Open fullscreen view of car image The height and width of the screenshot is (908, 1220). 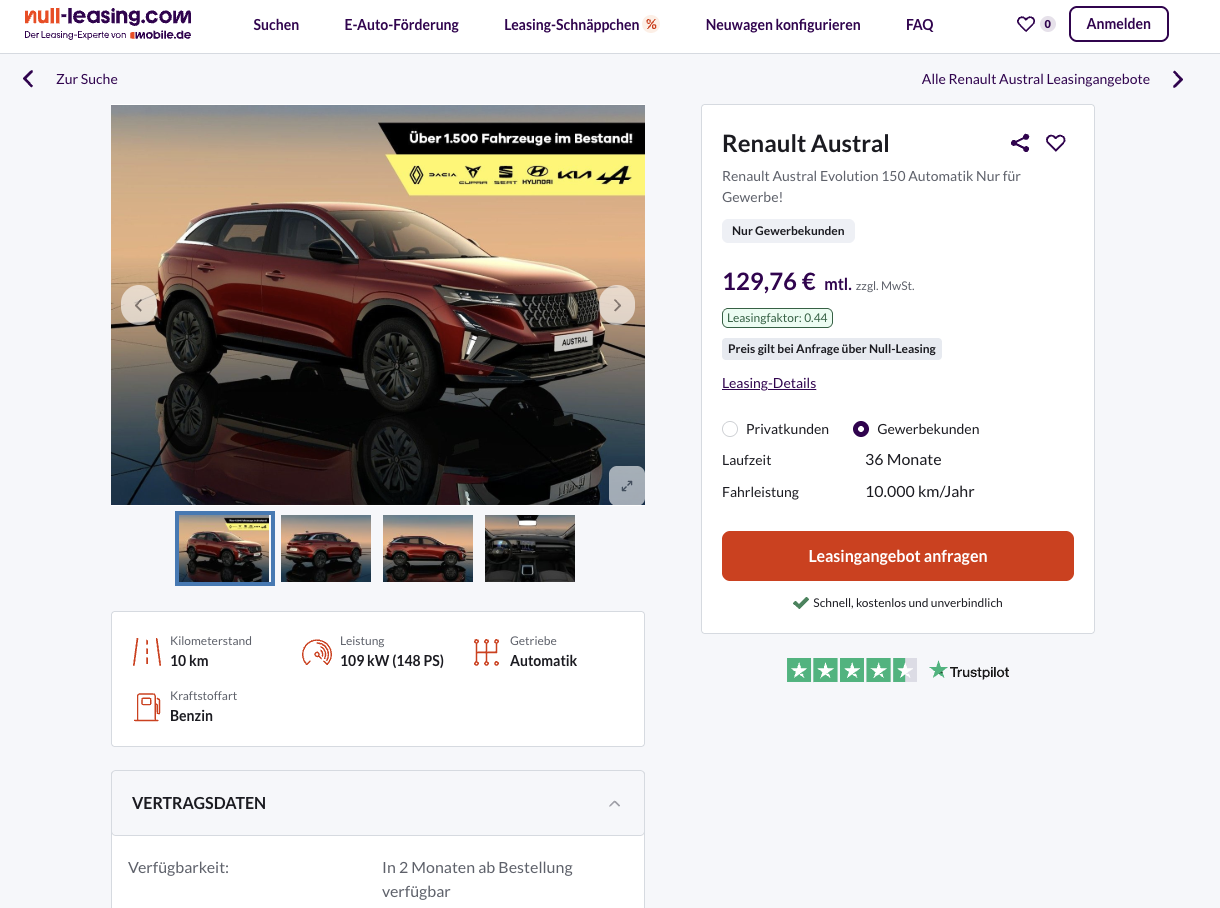(627, 486)
